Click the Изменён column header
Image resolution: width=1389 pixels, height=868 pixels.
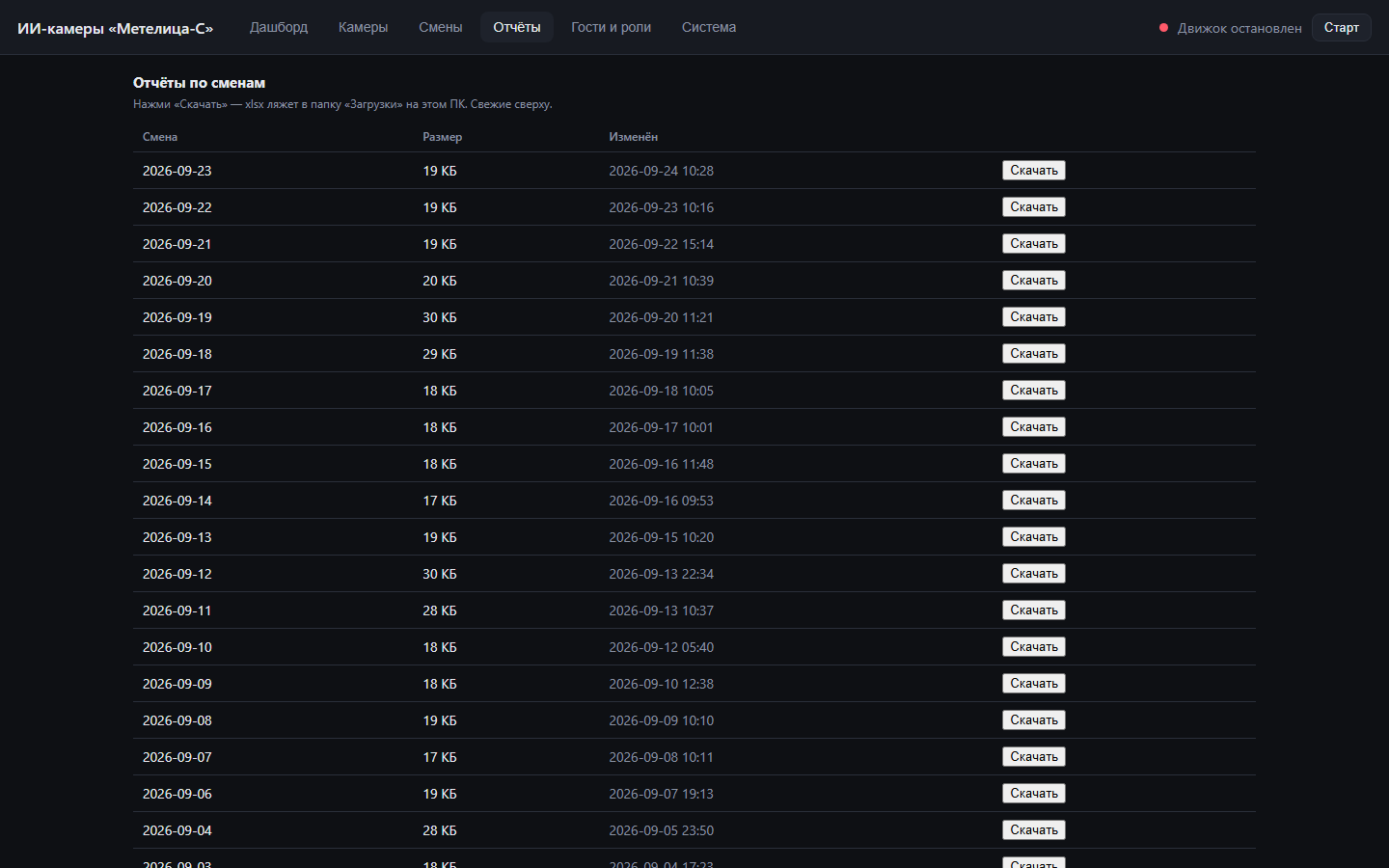(633, 137)
